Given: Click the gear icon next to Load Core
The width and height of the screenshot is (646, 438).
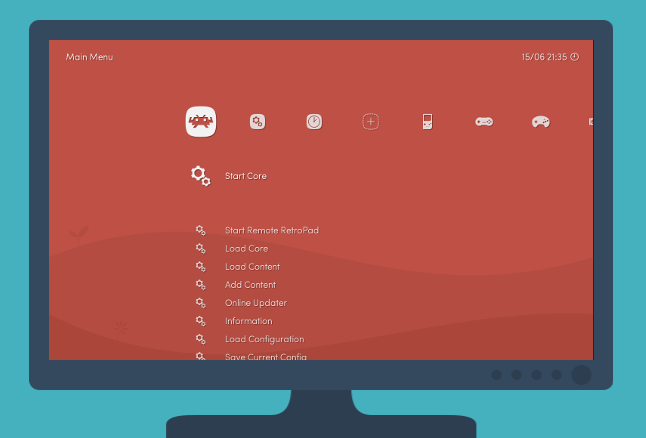Looking at the screenshot, I should pyautogui.click(x=201, y=248).
